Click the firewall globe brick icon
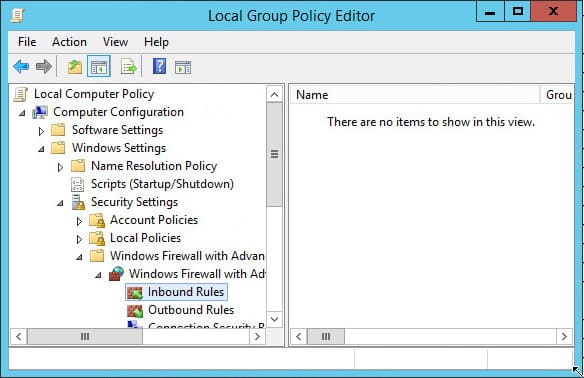Image resolution: width=584 pixels, height=378 pixels. [x=116, y=274]
